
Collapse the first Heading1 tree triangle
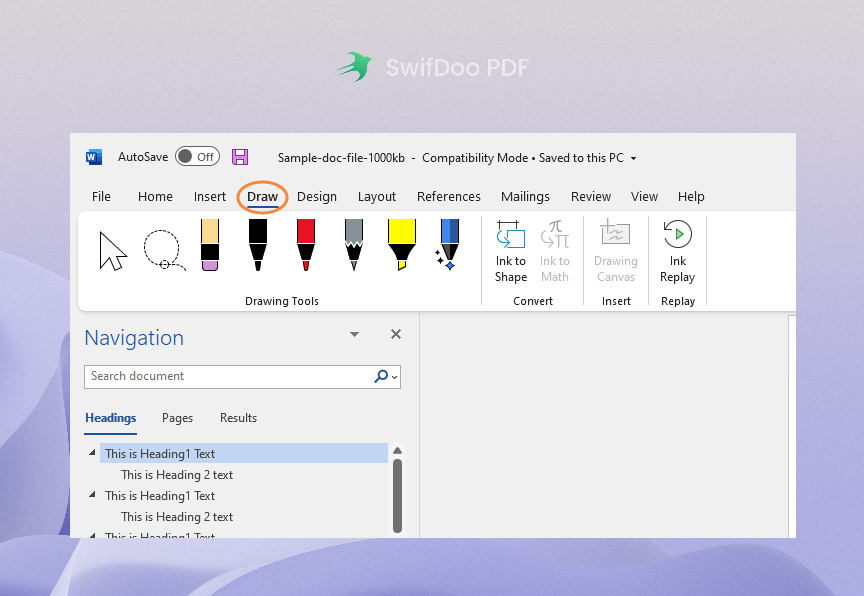click(x=92, y=452)
